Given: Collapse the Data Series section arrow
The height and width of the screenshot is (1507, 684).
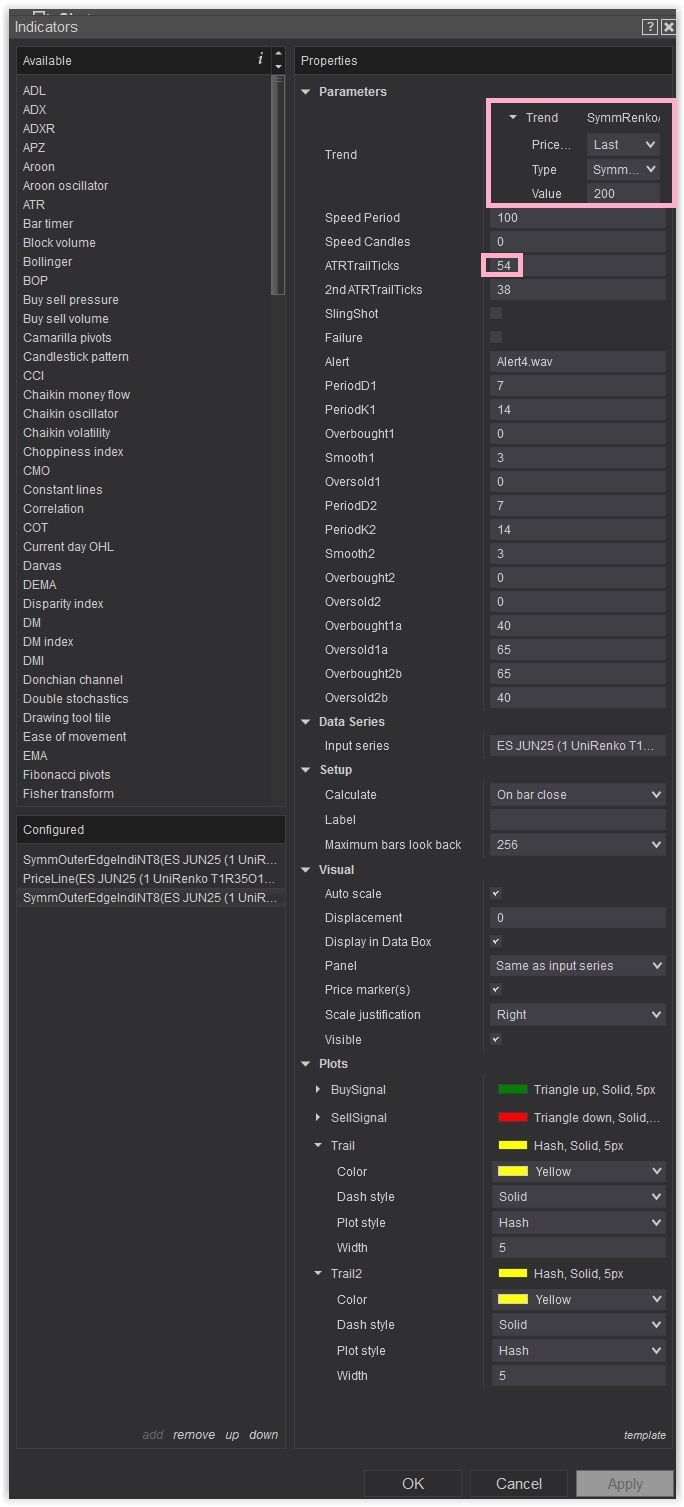Looking at the screenshot, I should pos(306,722).
